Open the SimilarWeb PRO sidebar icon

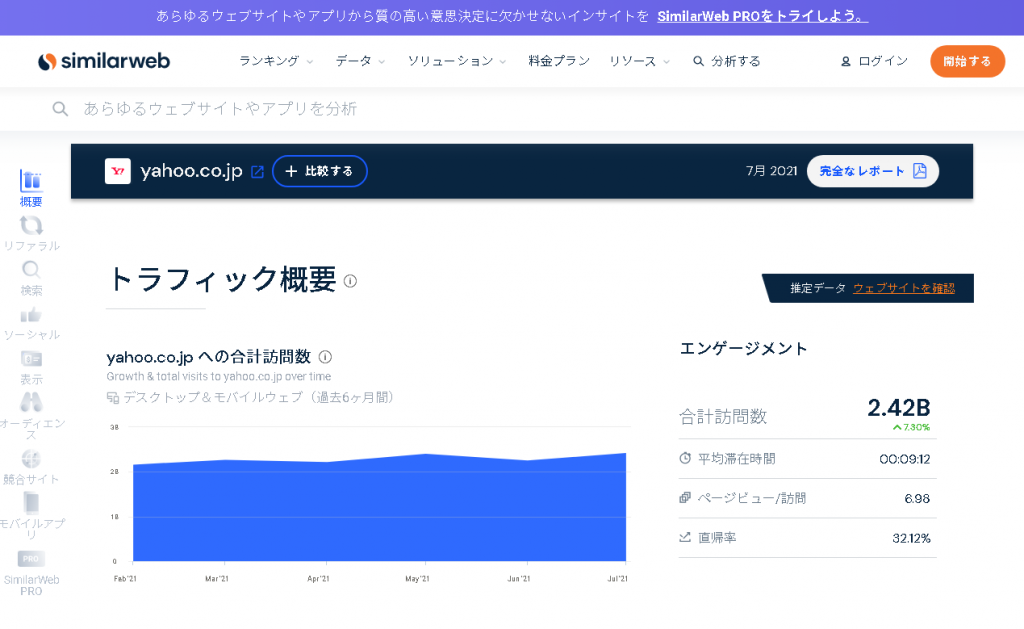point(31,559)
